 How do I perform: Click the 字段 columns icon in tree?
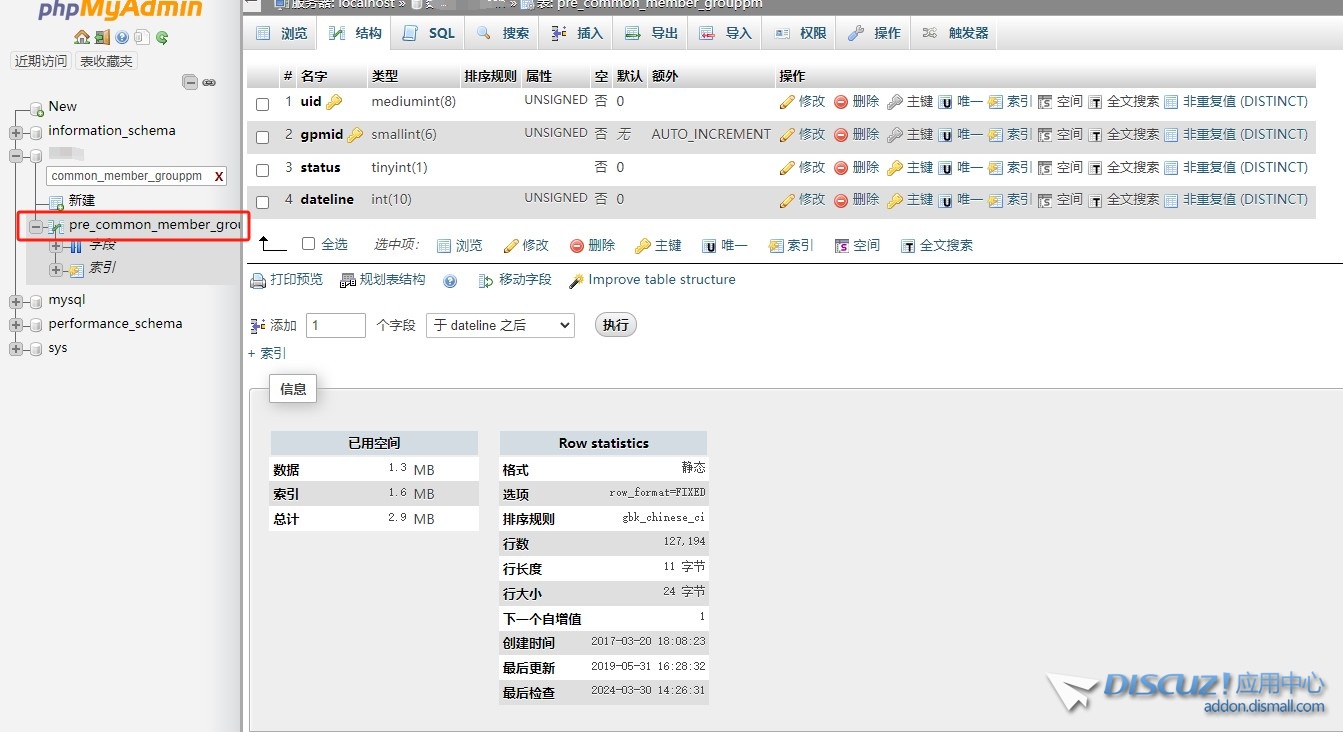click(x=76, y=246)
